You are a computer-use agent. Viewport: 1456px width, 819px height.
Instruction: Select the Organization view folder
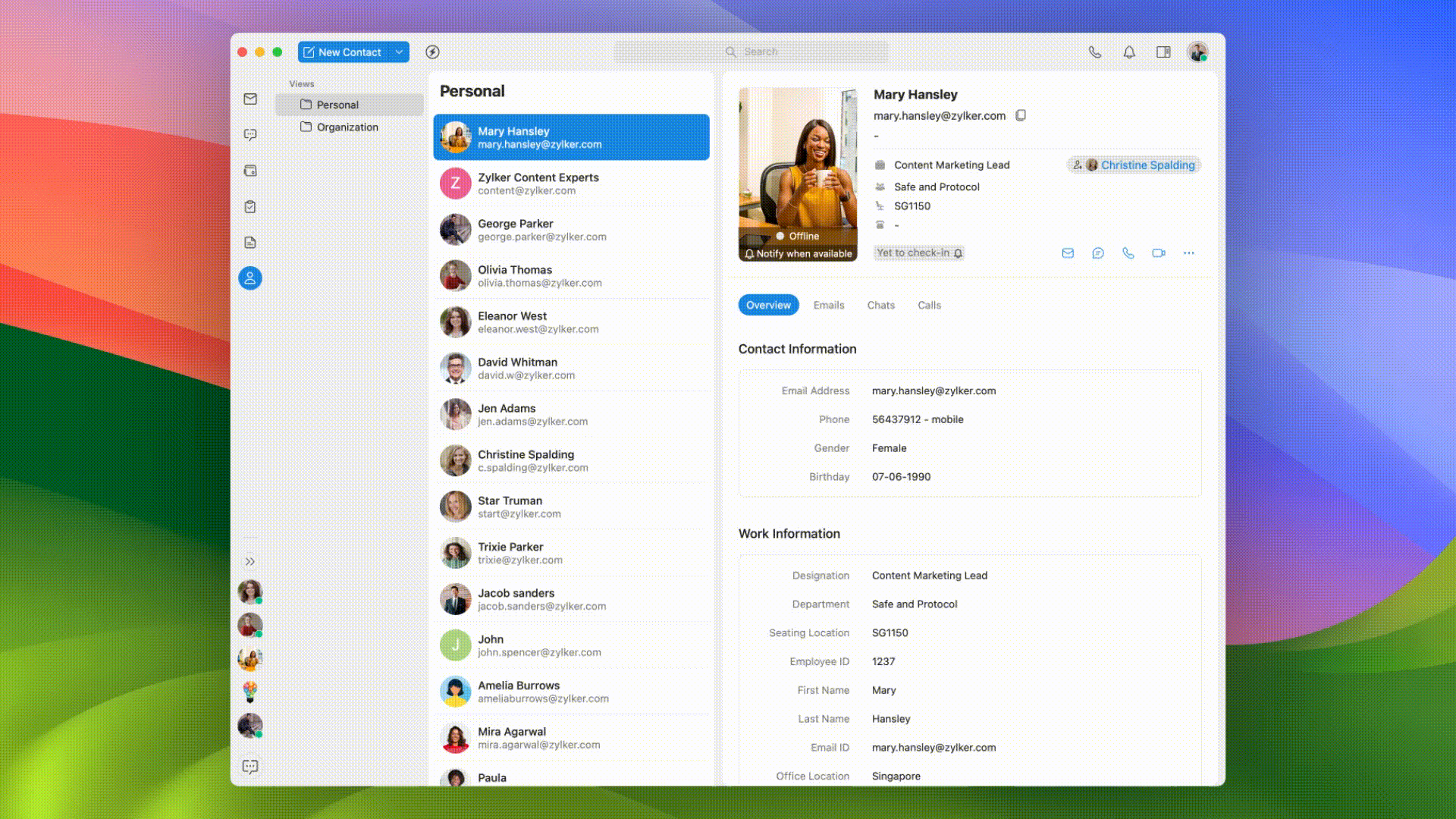[347, 127]
